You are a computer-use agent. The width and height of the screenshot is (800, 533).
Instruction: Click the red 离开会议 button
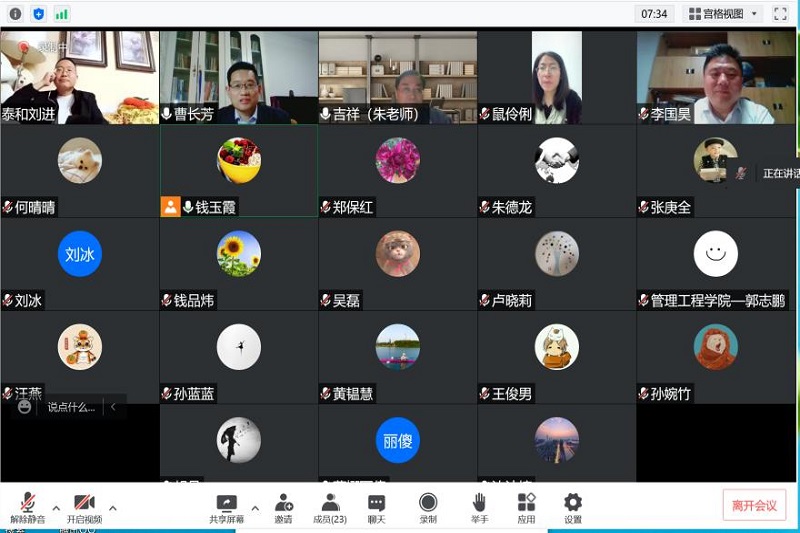(754, 505)
